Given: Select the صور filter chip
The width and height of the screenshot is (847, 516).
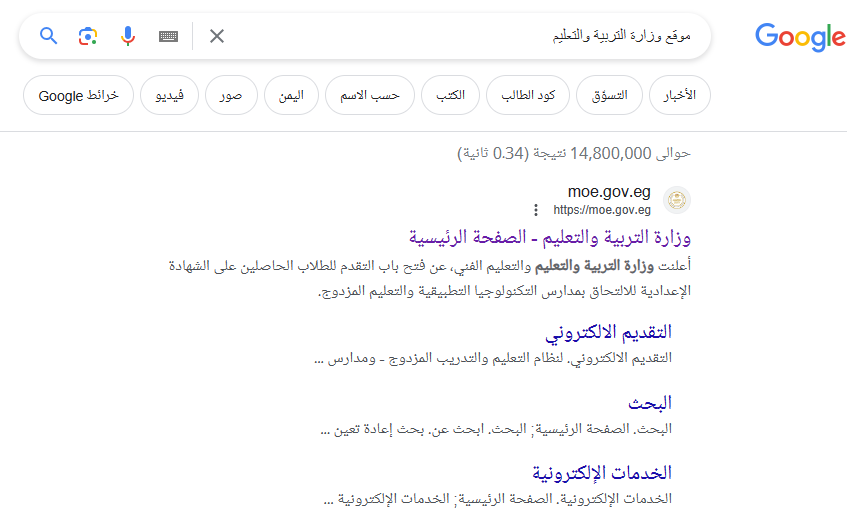Looking at the screenshot, I should [x=231, y=95].
